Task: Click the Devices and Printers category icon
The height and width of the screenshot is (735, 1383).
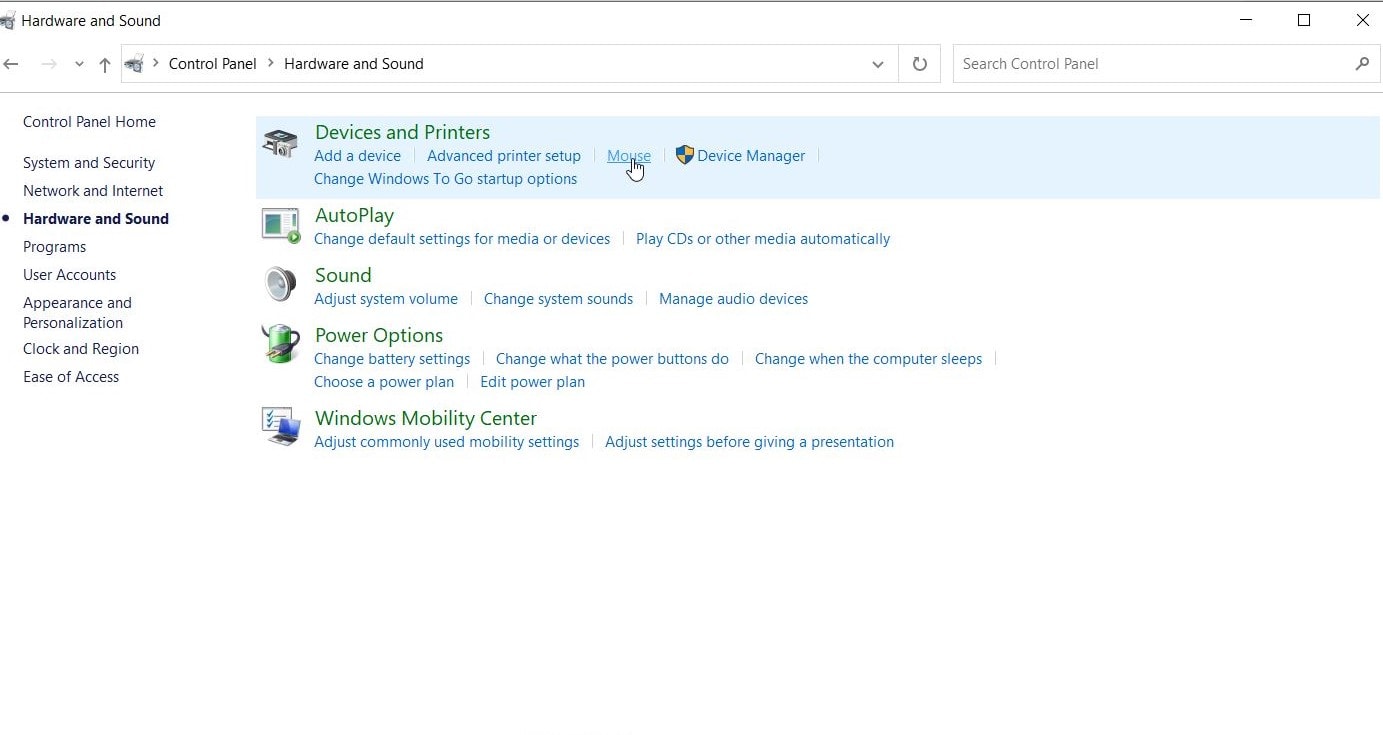Action: coord(280,143)
